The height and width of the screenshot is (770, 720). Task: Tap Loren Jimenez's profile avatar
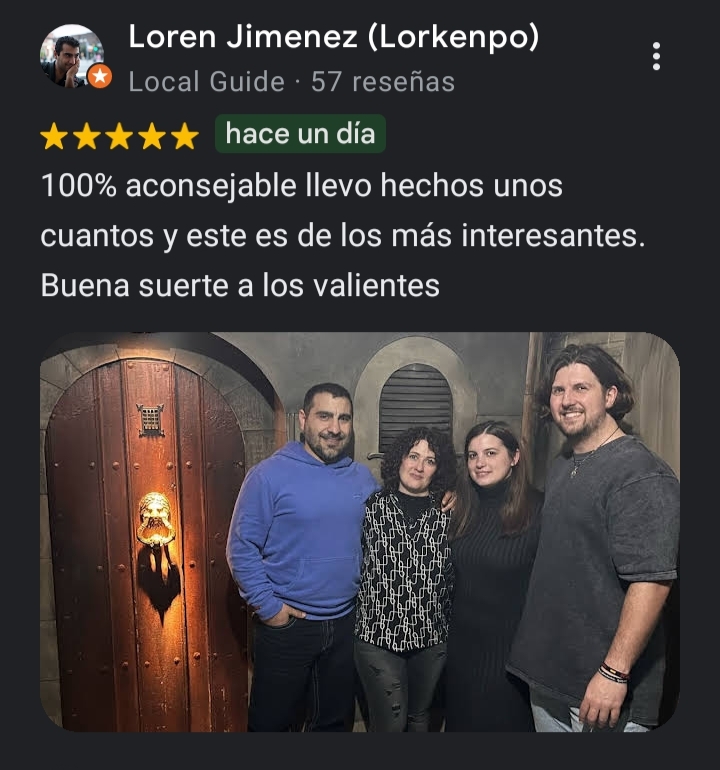point(72,56)
